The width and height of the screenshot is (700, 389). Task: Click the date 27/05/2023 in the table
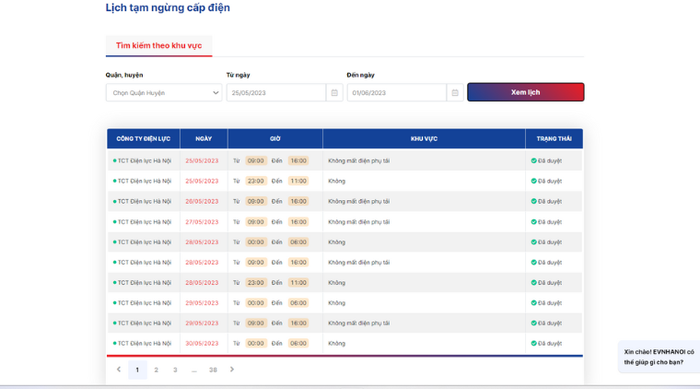(x=202, y=222)
